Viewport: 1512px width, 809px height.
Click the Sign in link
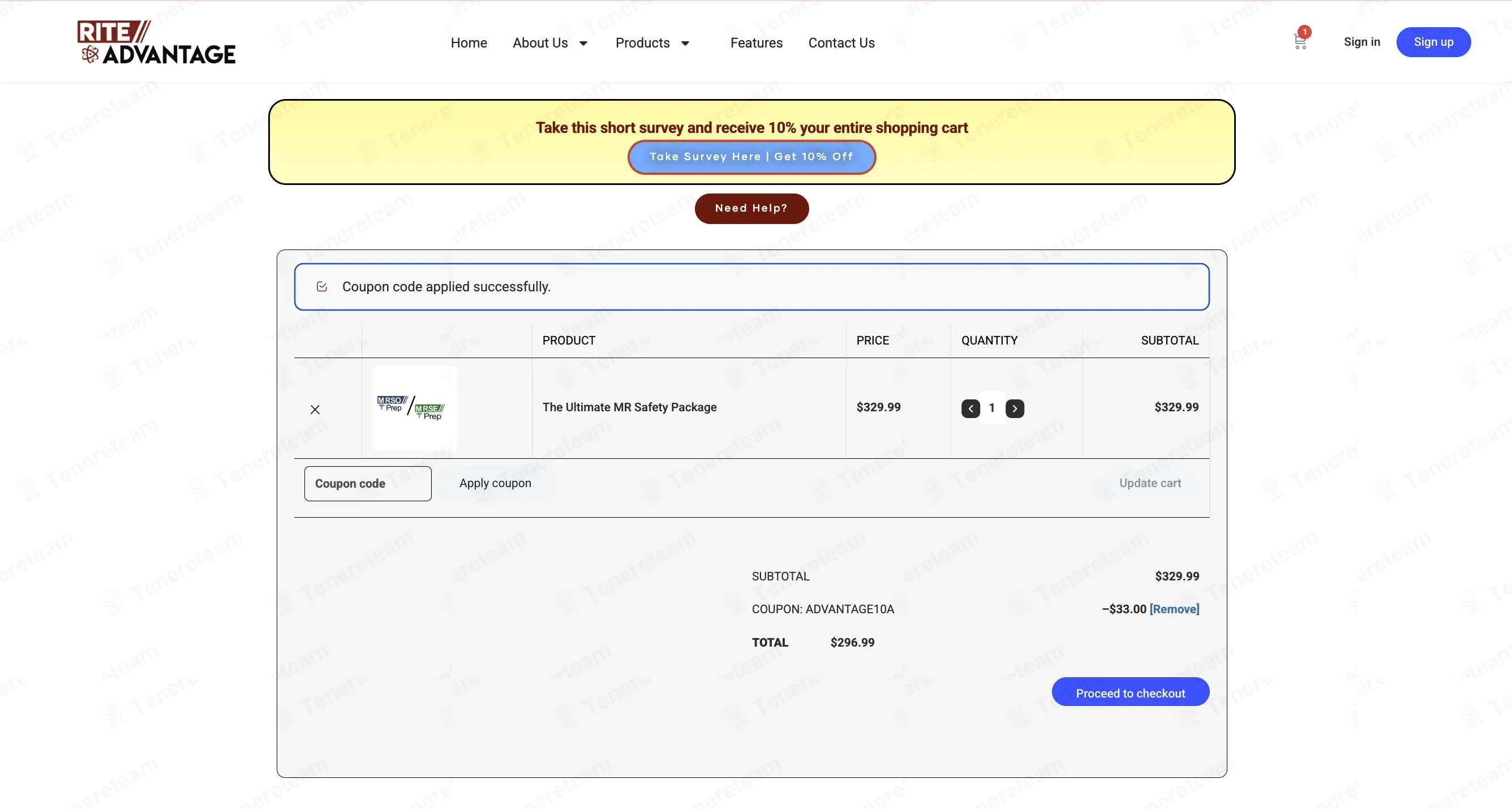pyautogui.click(x=1362, y=42)
